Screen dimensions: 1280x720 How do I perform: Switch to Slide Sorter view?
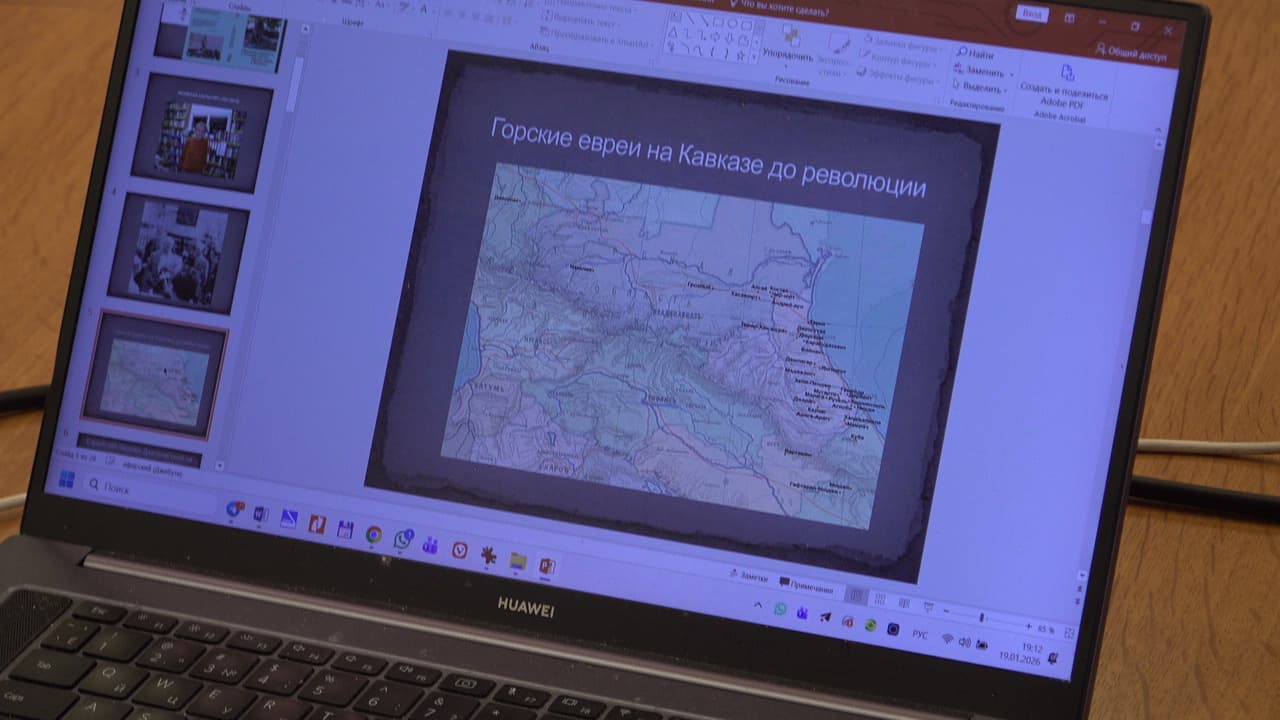coord(880,599)
